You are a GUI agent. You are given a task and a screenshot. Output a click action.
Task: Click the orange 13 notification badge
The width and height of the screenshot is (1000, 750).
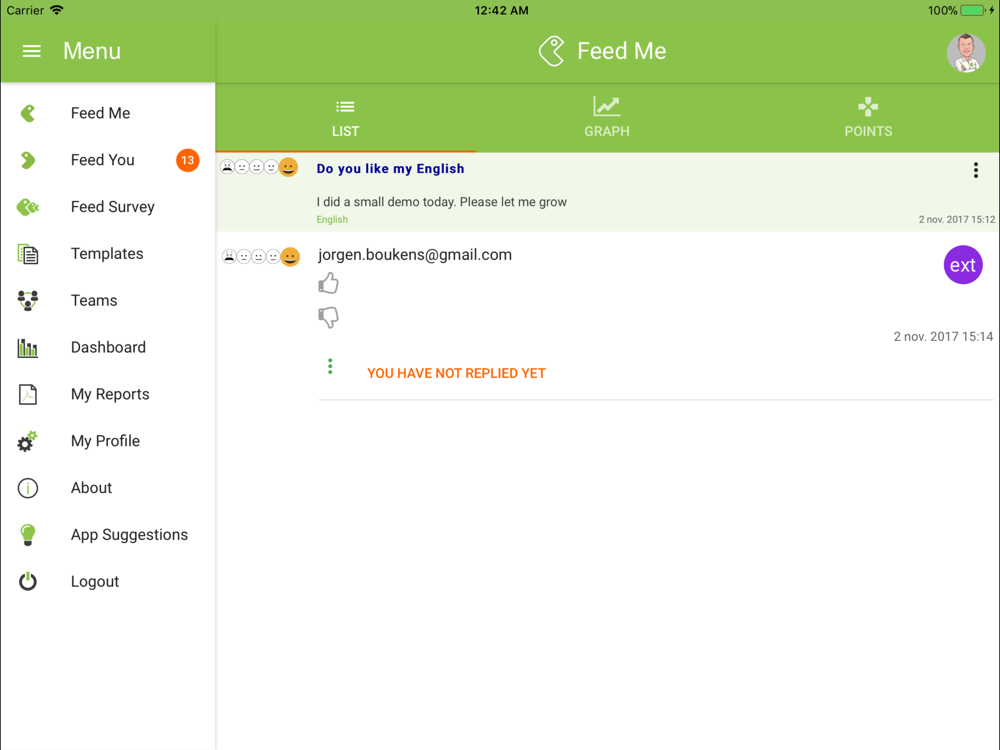click(188, 160)
